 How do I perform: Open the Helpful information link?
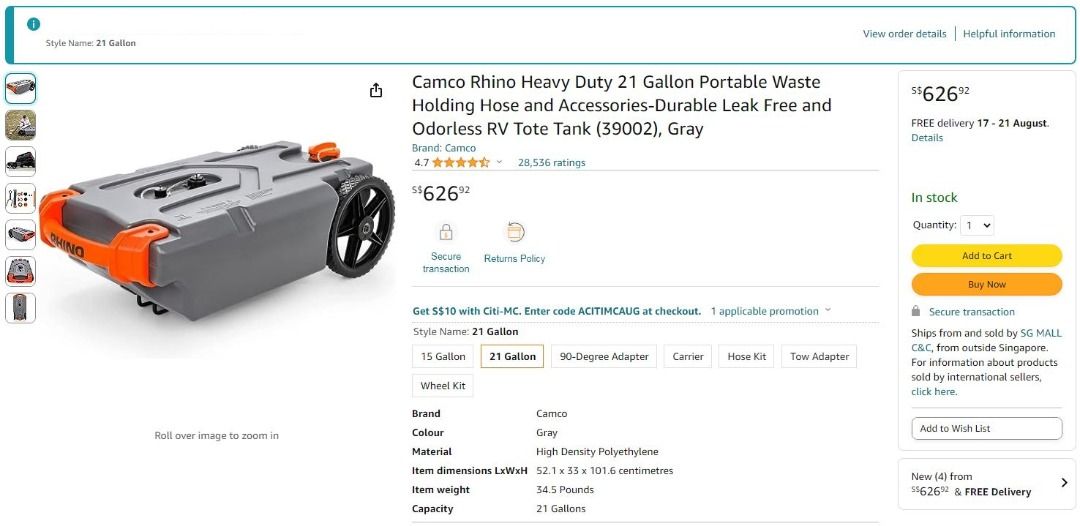pos(1009,34)
